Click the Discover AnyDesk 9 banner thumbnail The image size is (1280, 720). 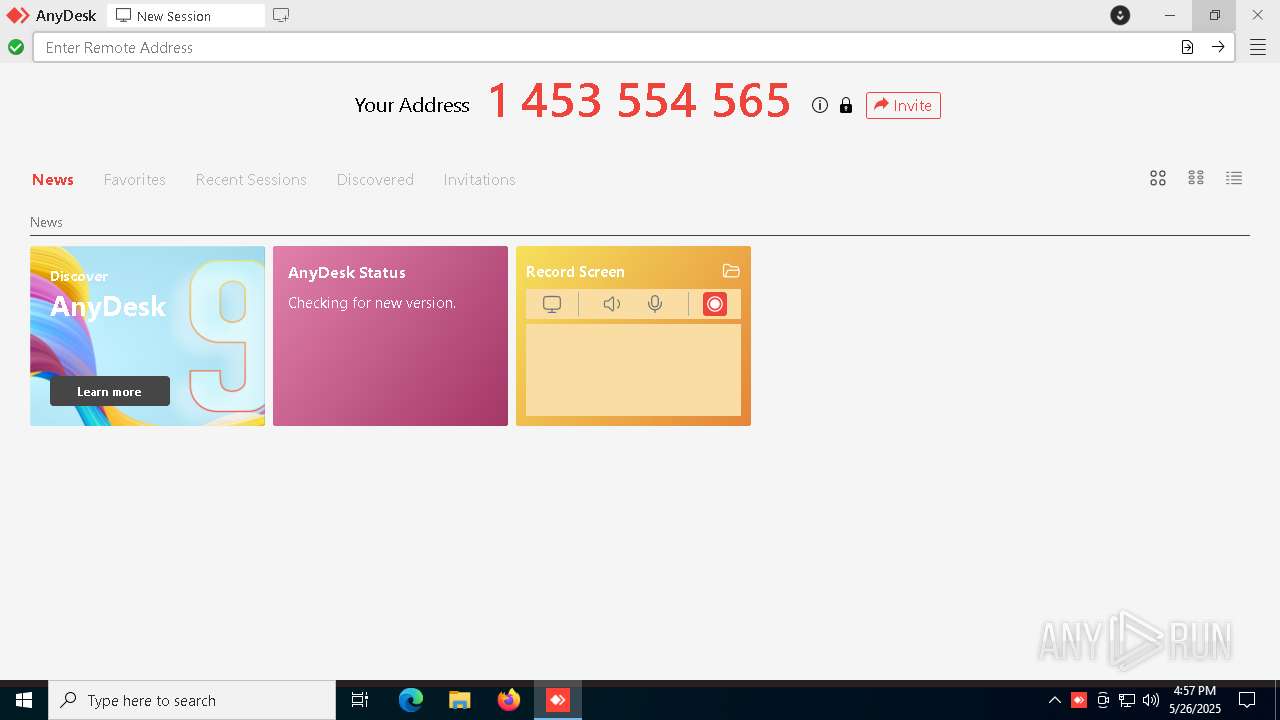coord(147,336)
